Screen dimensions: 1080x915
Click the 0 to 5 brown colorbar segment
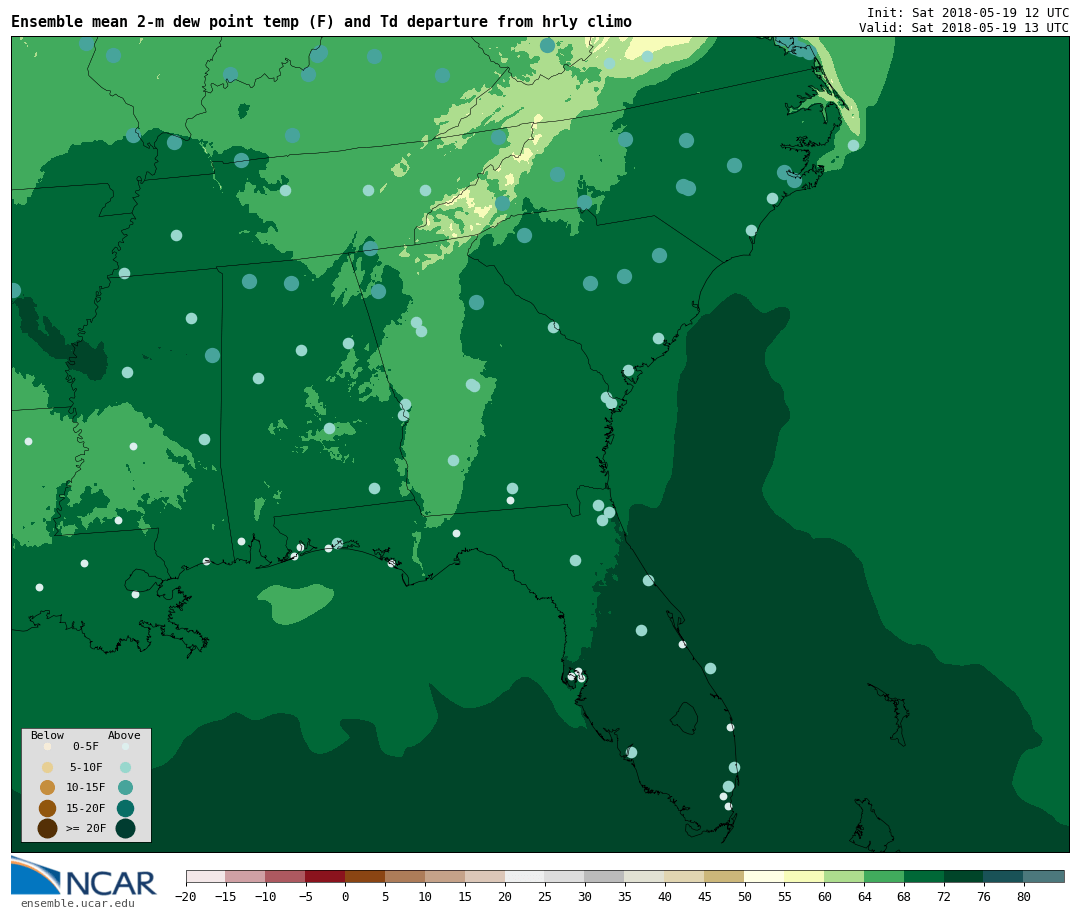(366, 876)
